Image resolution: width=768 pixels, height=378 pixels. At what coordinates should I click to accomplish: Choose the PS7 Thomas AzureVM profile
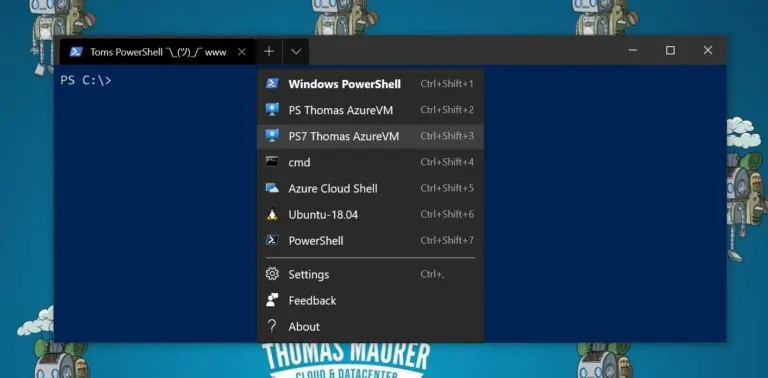coord(370,136)
